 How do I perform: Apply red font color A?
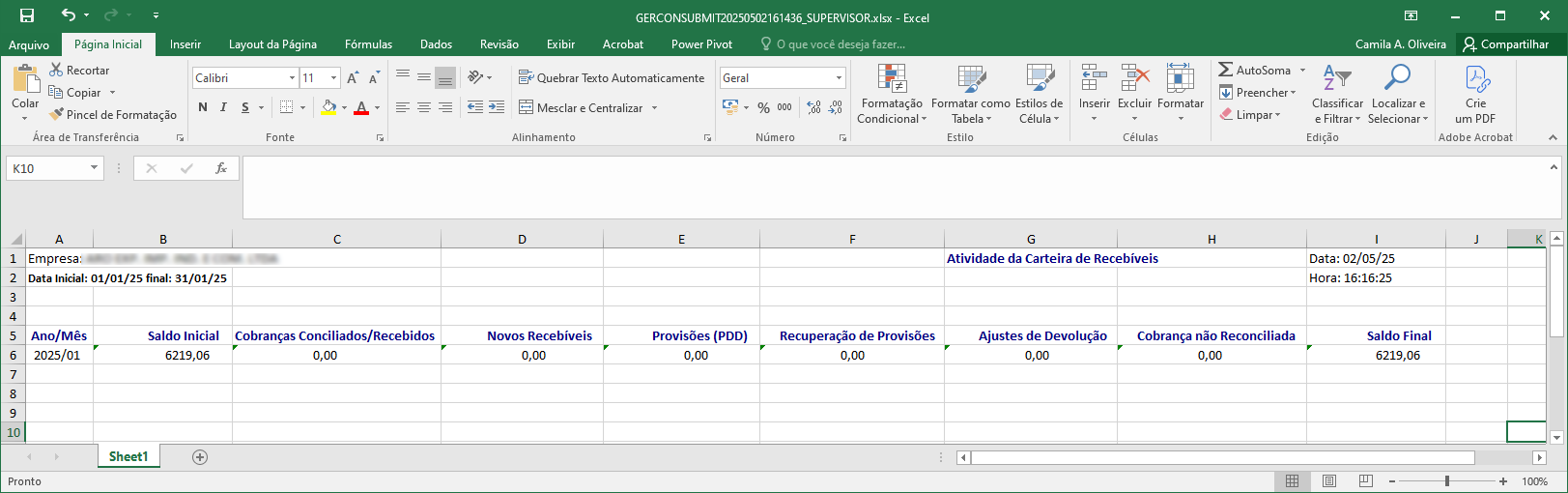click(361, 107)
